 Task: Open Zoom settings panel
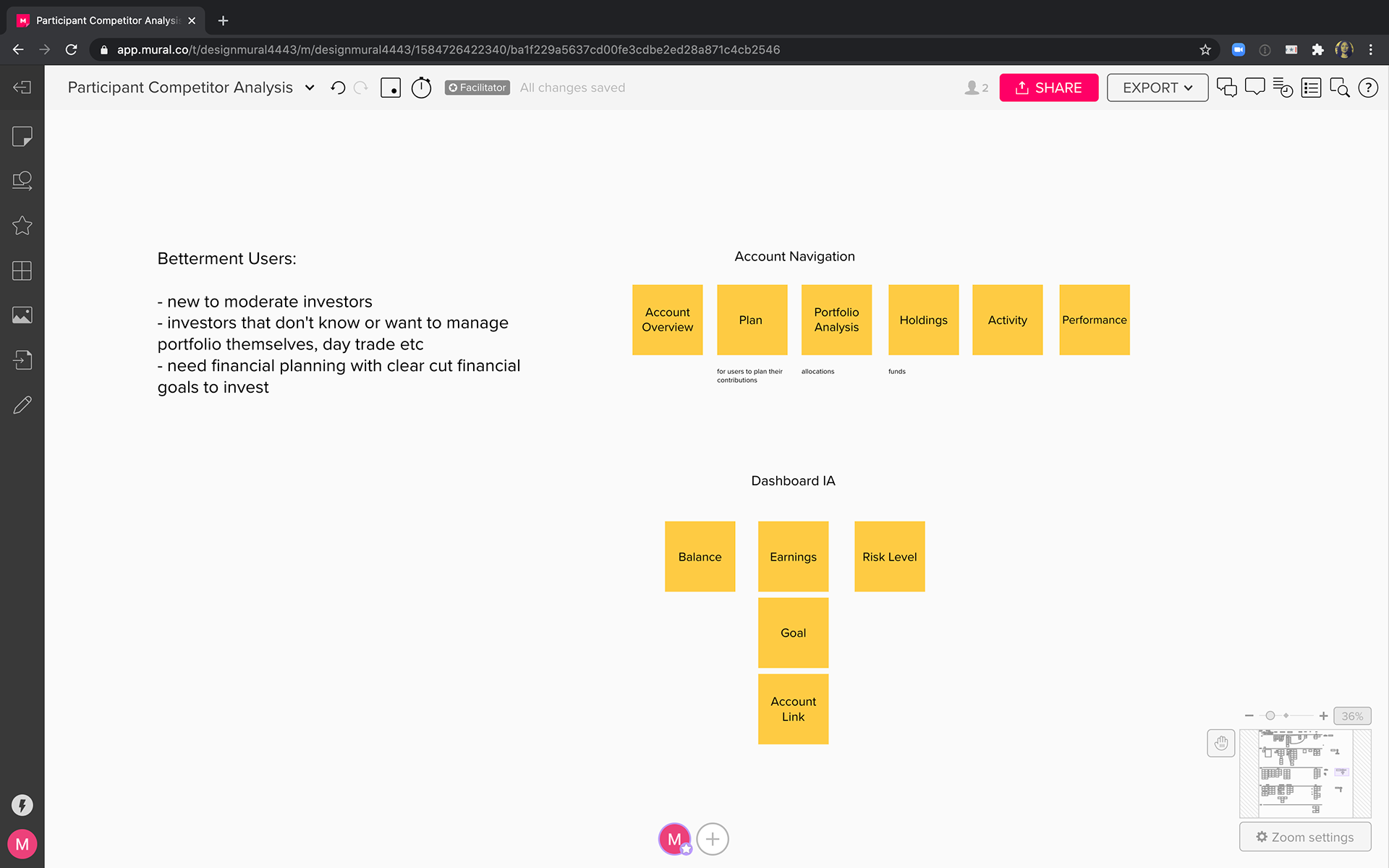pos(1304,837)
